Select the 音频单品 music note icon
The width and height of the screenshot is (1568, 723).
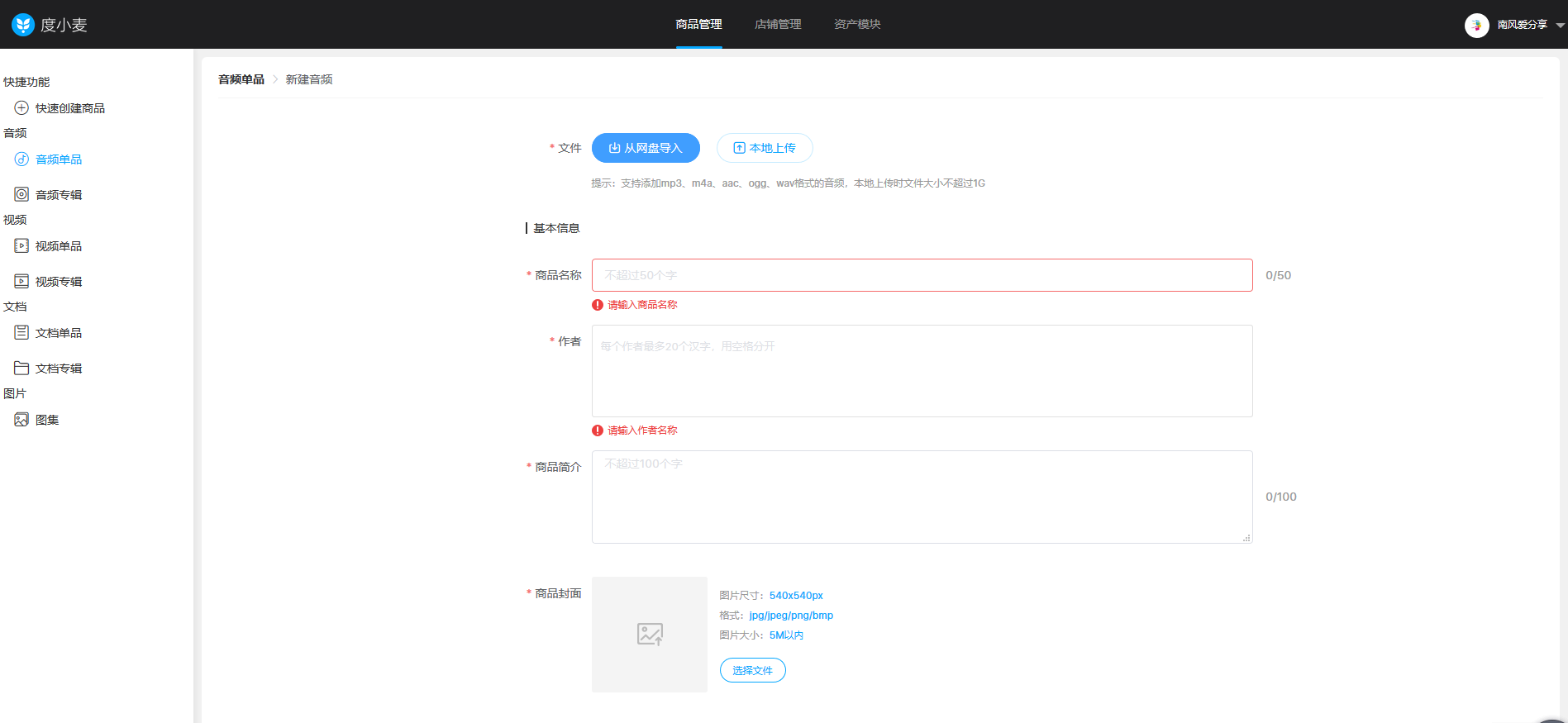tap(21, 159)
